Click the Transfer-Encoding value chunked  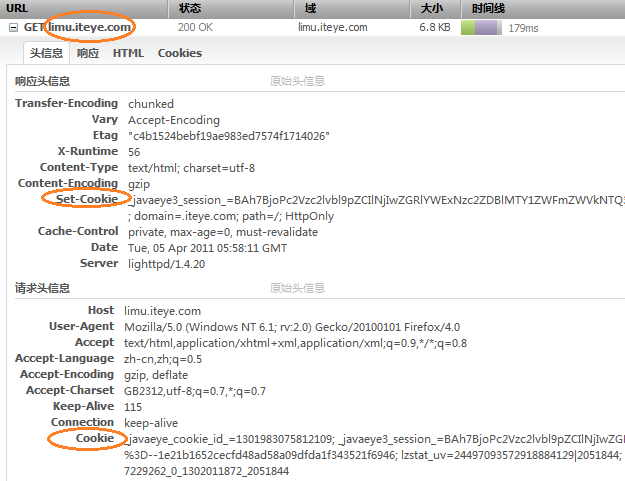(x=151, y=104)
